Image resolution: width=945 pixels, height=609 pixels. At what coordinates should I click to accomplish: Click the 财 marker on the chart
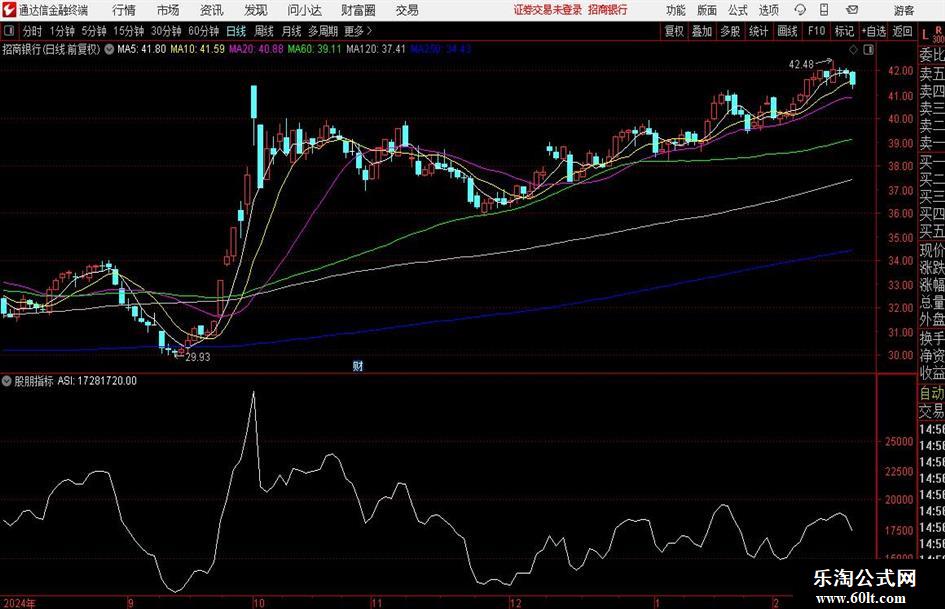358,365
